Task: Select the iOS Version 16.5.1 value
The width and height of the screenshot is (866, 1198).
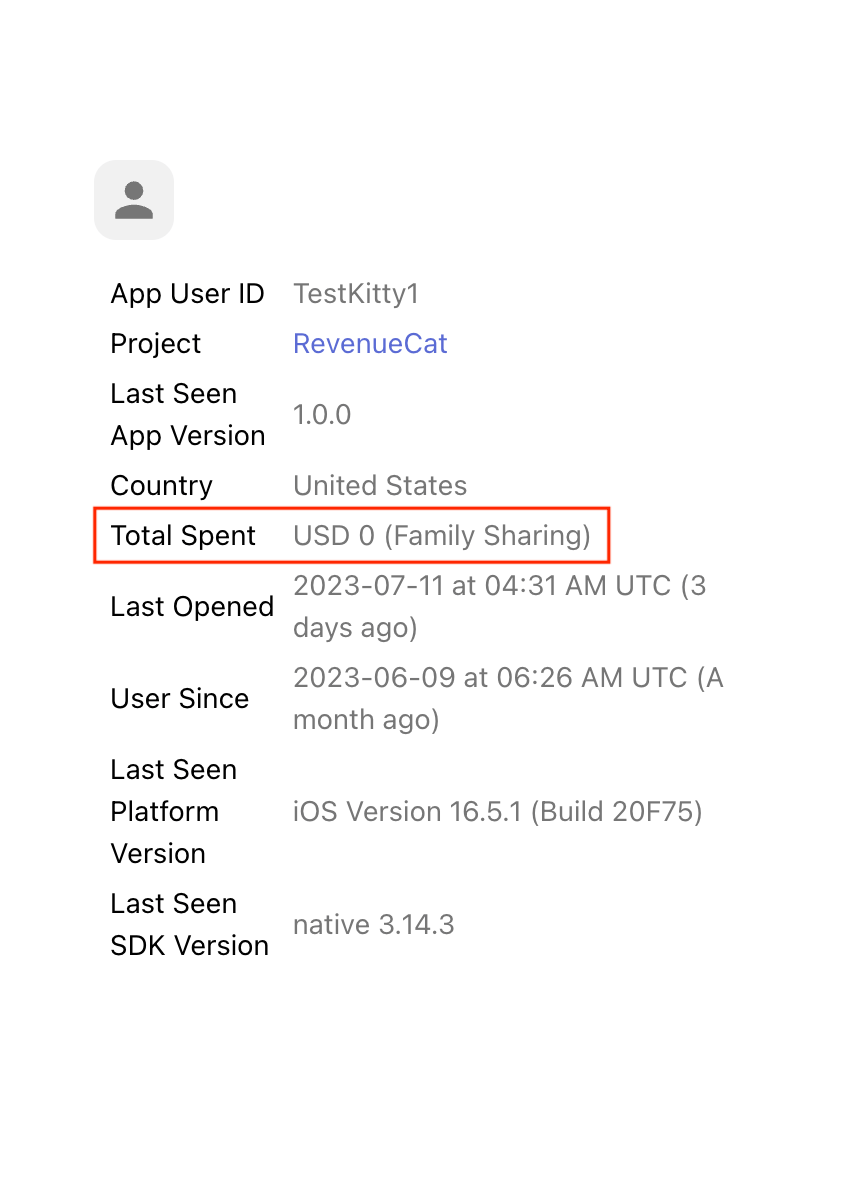Action: point(498,811)
